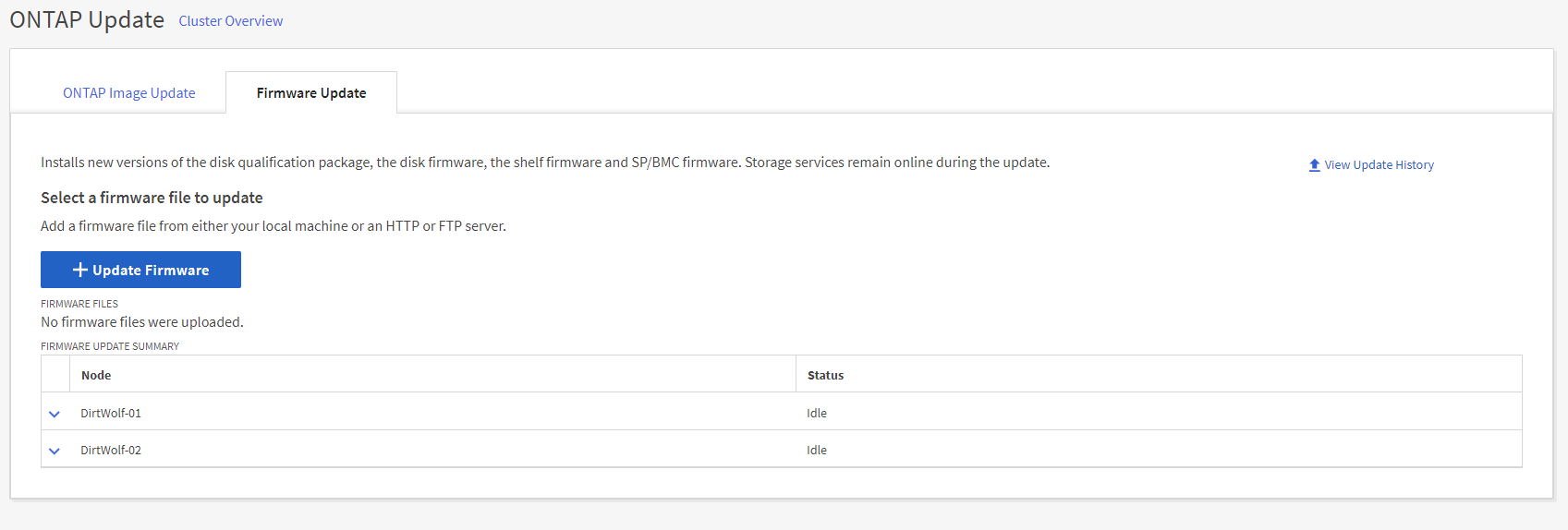Click the FIRMWARE FILES section label
Screen dimensions: 1568x530
(79, 304)
